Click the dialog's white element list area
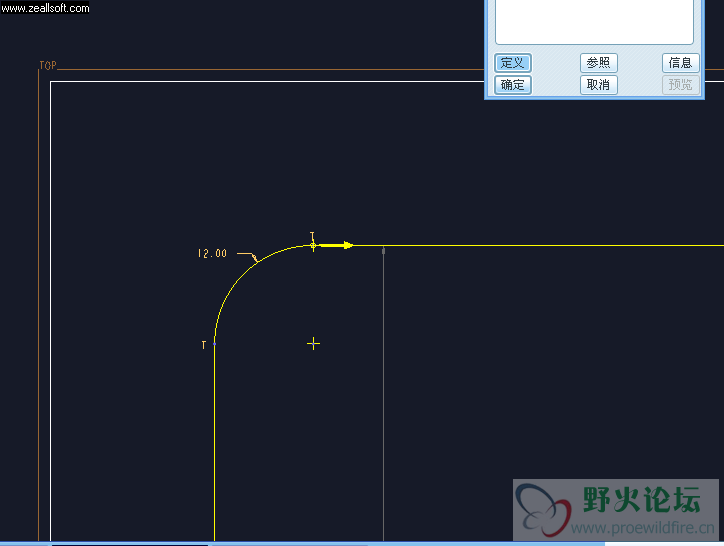 (594, 21)
